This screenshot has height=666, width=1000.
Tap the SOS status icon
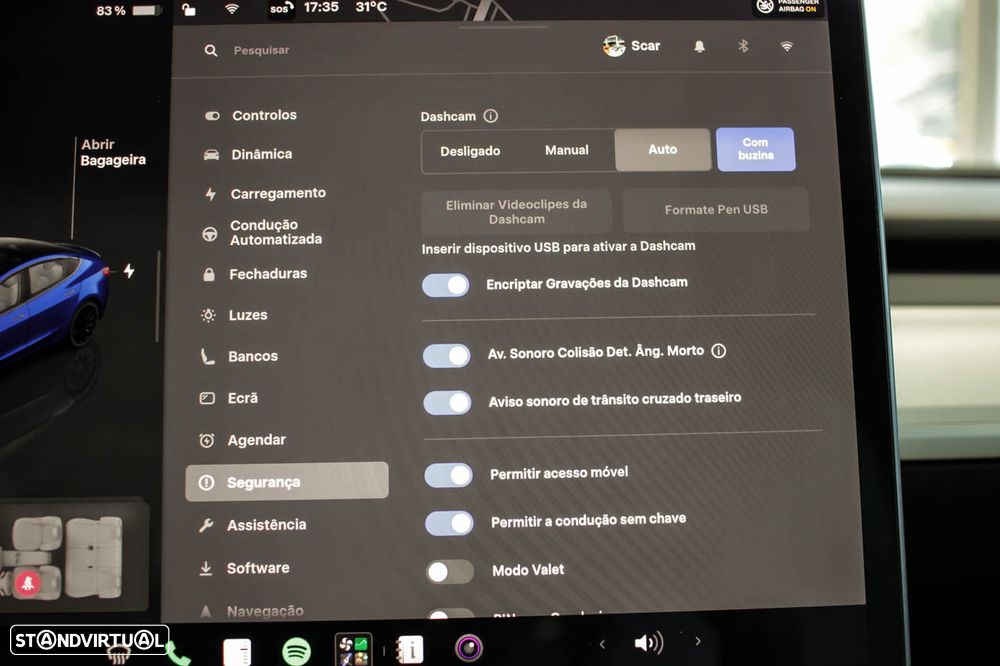pyautogui.click(x=281, y=8)
